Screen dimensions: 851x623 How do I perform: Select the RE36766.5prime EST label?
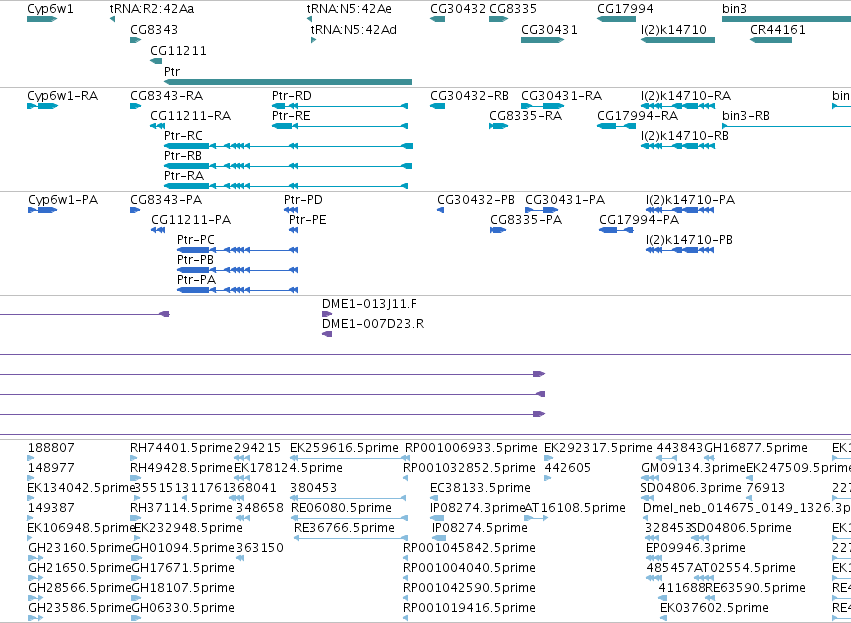tap(344, 528)
